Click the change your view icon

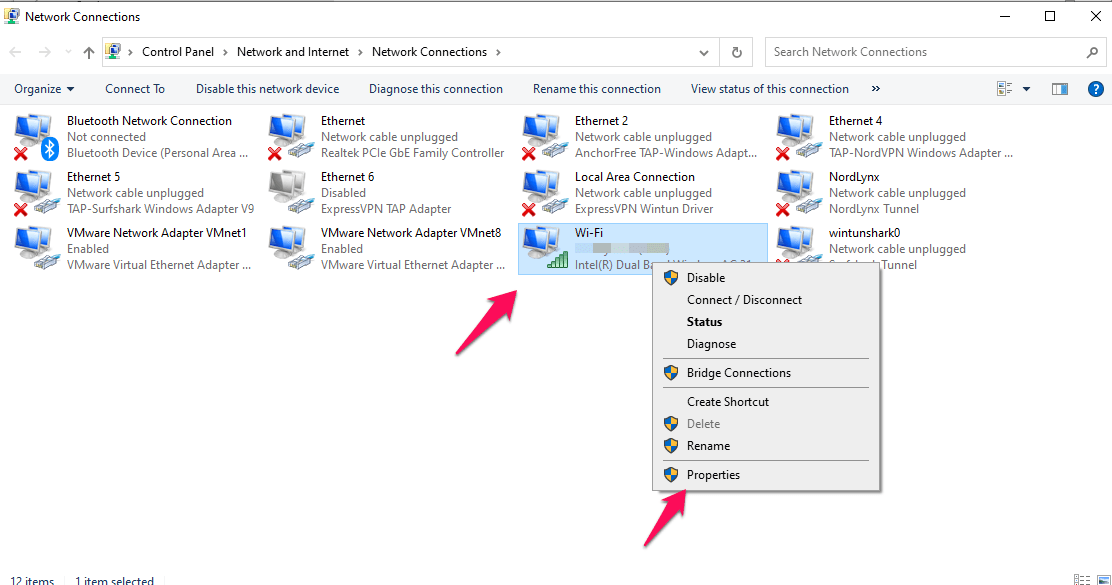pyautogui.click(x=1004, y=89)
